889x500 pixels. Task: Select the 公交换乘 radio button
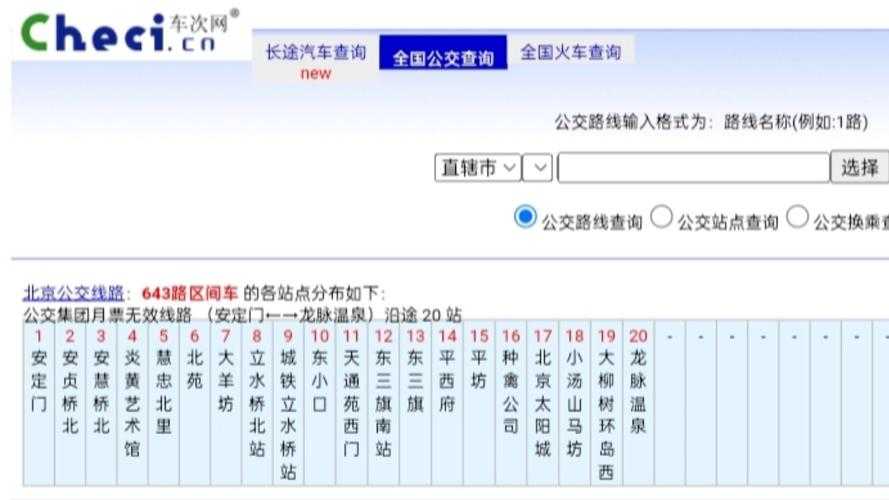pos(797,217)
